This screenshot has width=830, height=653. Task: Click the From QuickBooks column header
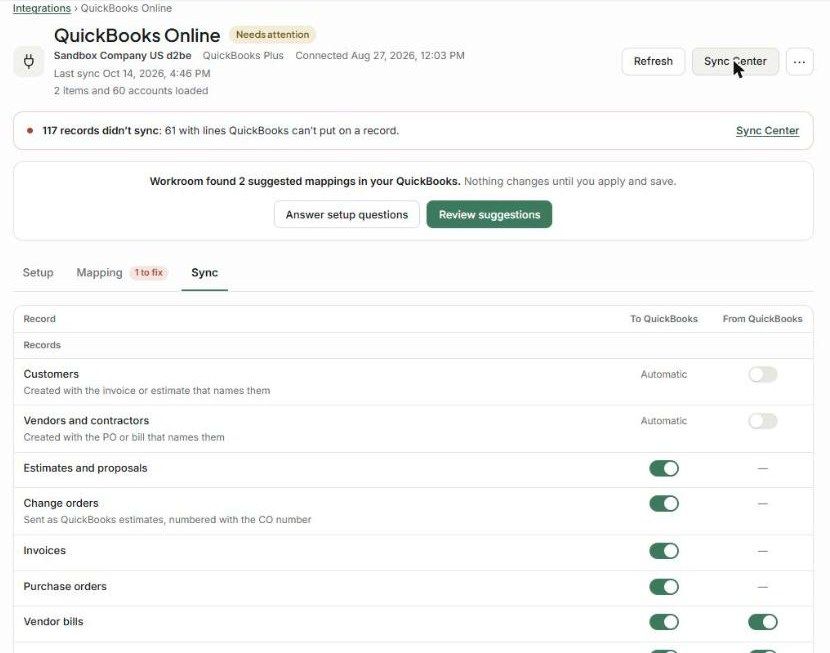pos(762,319)
